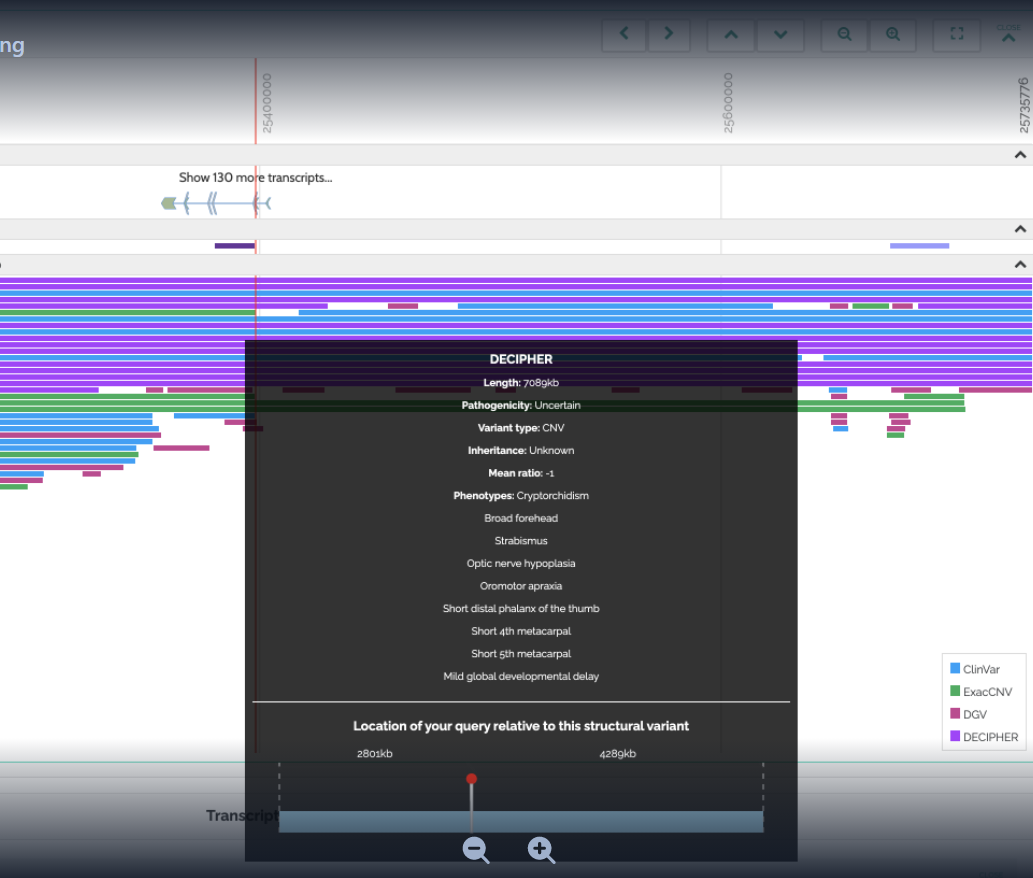Click the blue structural variant span bar
Screen dimensions: 1033x878
pos(521,821)
